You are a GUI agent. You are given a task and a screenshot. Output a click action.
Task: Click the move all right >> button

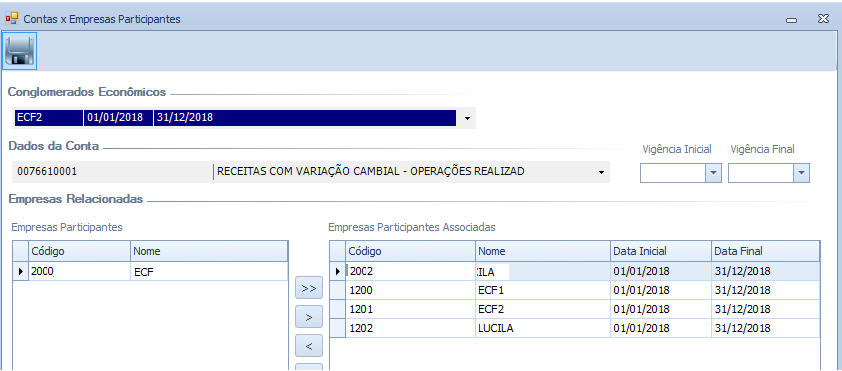pos(309,288)
